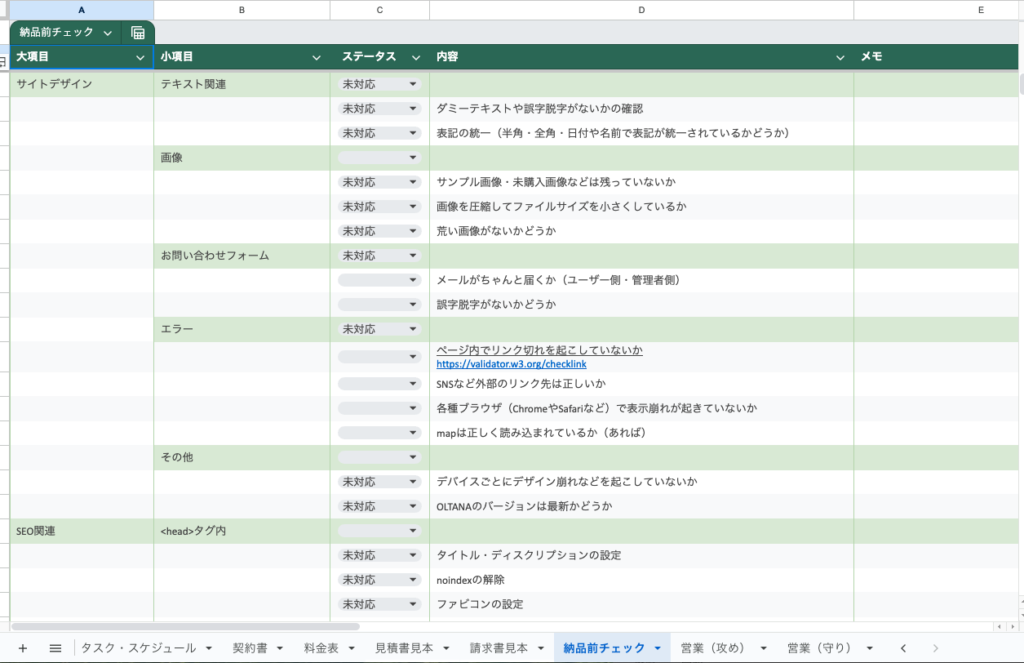Click the plus icon to add a new sheet
The width and height of the screenshot is (1024, 663).
tap(23, 648)
